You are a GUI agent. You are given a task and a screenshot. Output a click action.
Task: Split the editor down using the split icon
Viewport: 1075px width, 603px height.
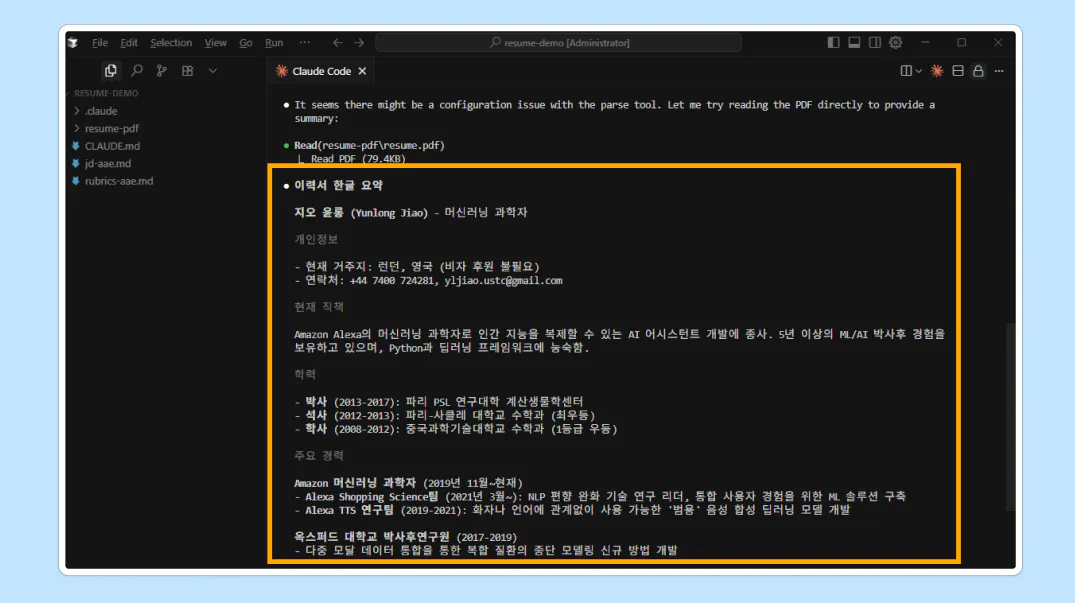pyautogui.click(x=958, y=70)
